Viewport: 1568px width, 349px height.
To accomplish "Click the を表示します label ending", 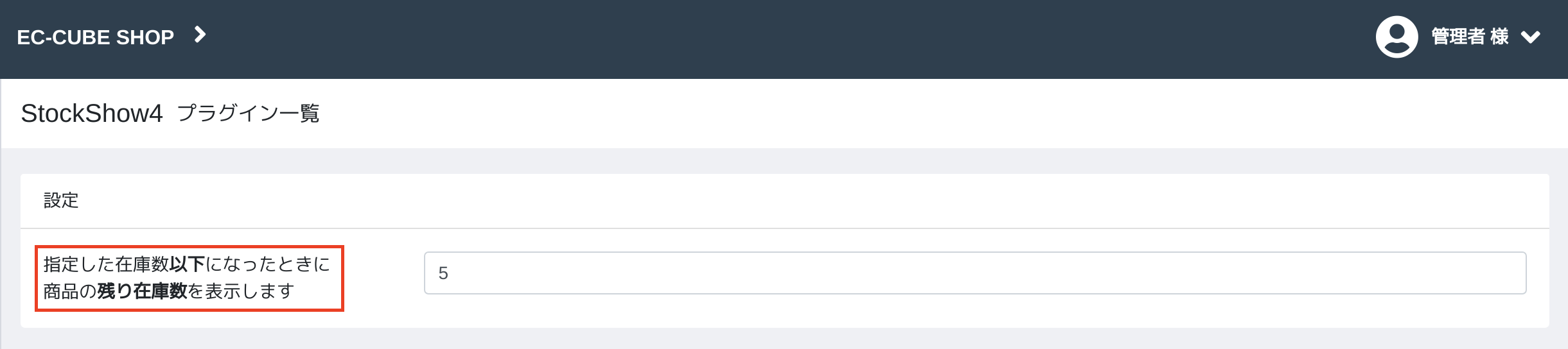I will click(x=241, y=291).
